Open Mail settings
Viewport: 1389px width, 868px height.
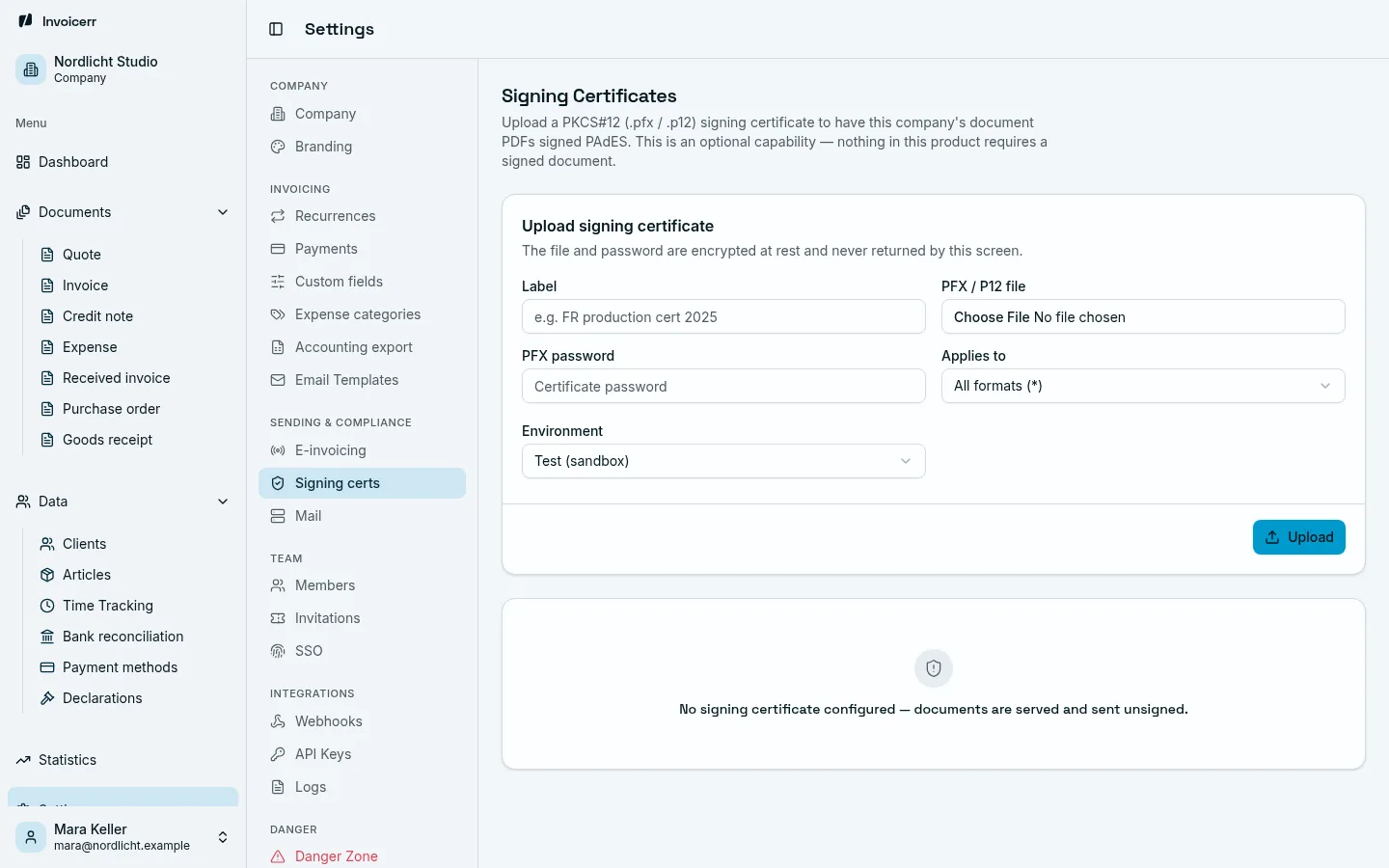[x=362, y=516]
